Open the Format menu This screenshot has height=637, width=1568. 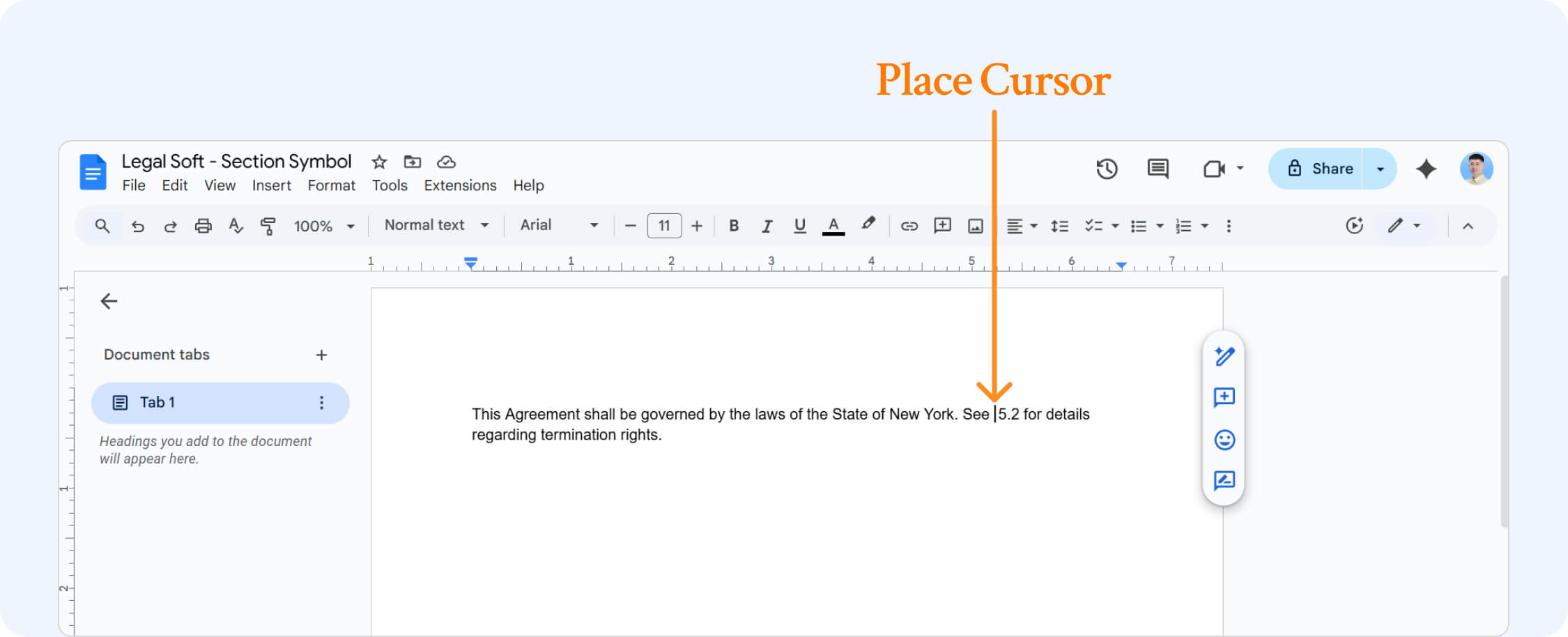(332, 185)
